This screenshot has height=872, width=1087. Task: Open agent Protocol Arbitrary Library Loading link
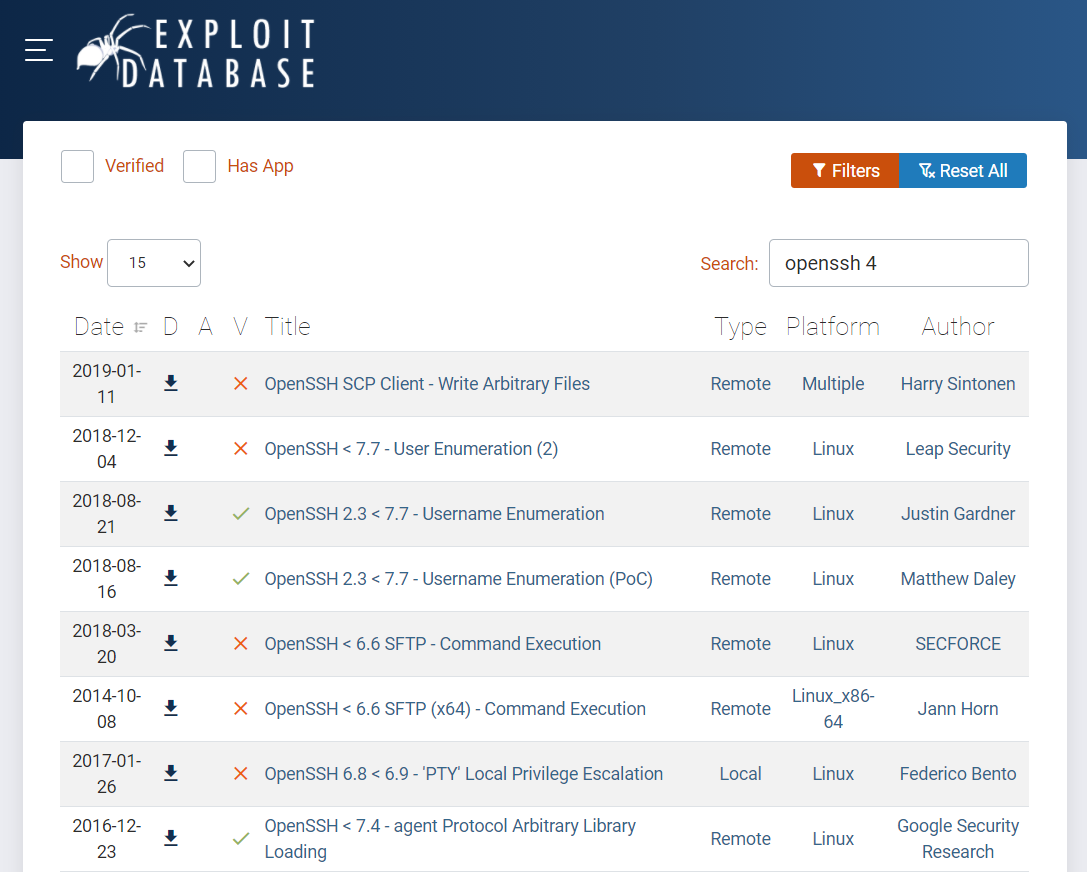(x=450, y=839)
